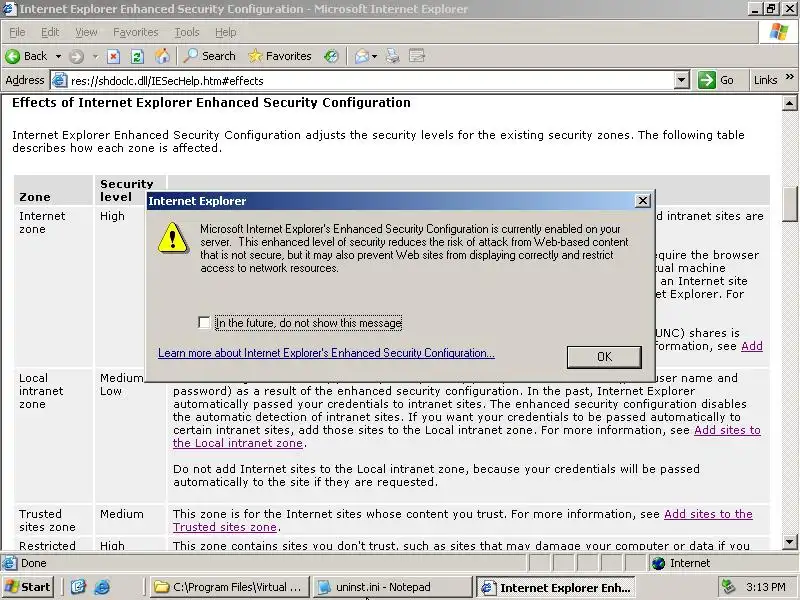The height and width of the screenshot is (600, 800).
Task: Print the page with the printer icon
Action: (x=392, y=56)
